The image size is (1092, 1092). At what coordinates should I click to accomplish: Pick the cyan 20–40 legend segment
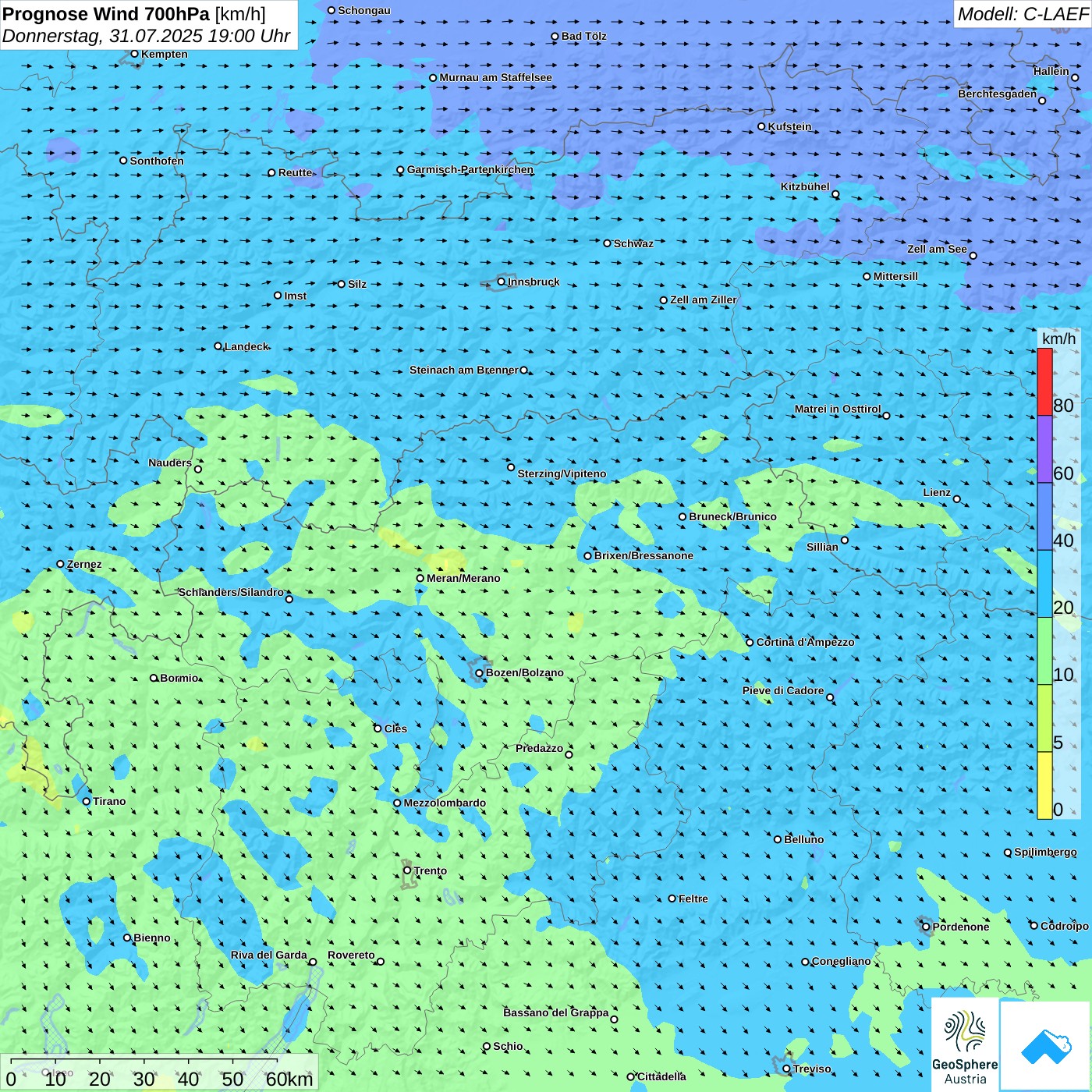pos(1044,583)
